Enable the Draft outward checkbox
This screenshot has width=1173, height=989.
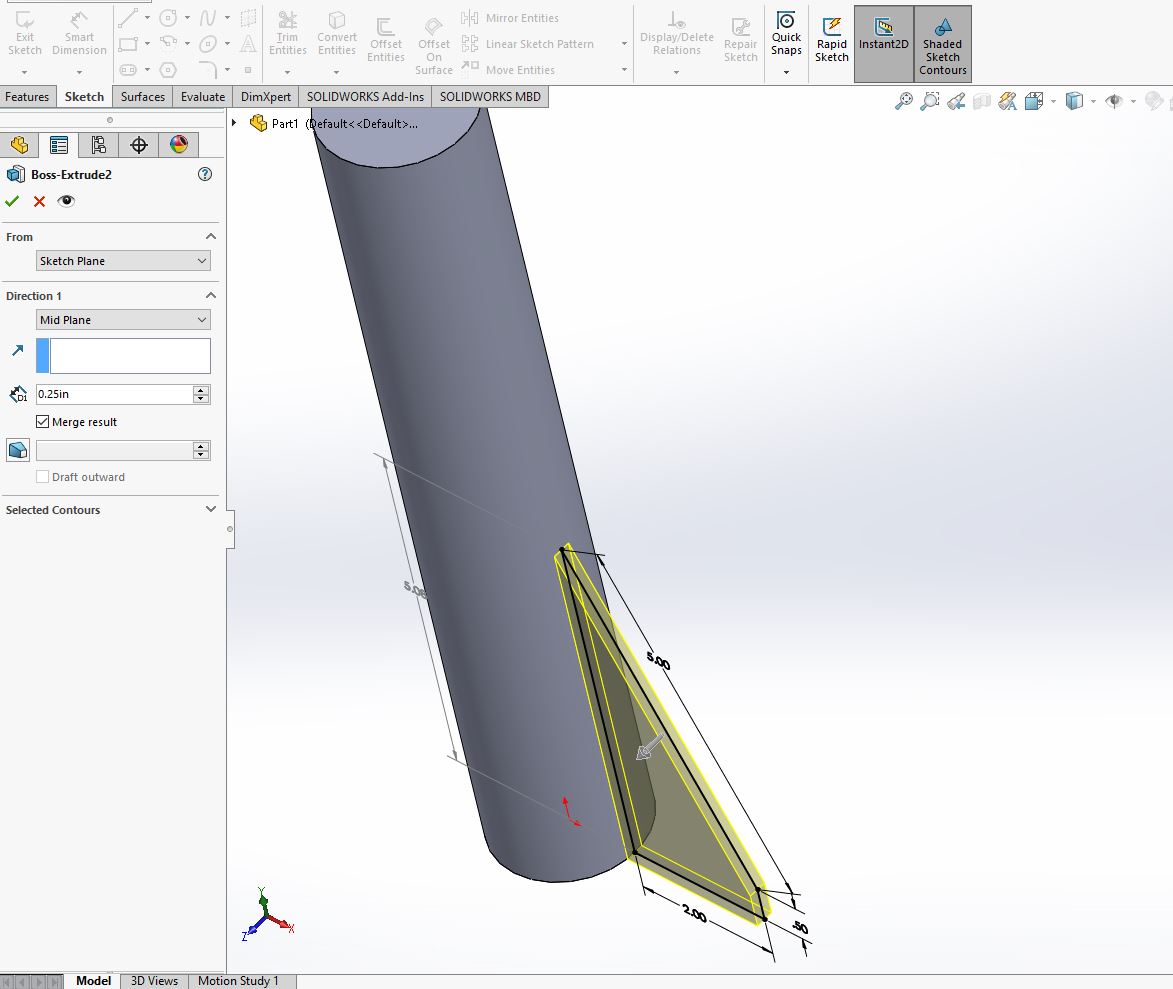(42, 477)
